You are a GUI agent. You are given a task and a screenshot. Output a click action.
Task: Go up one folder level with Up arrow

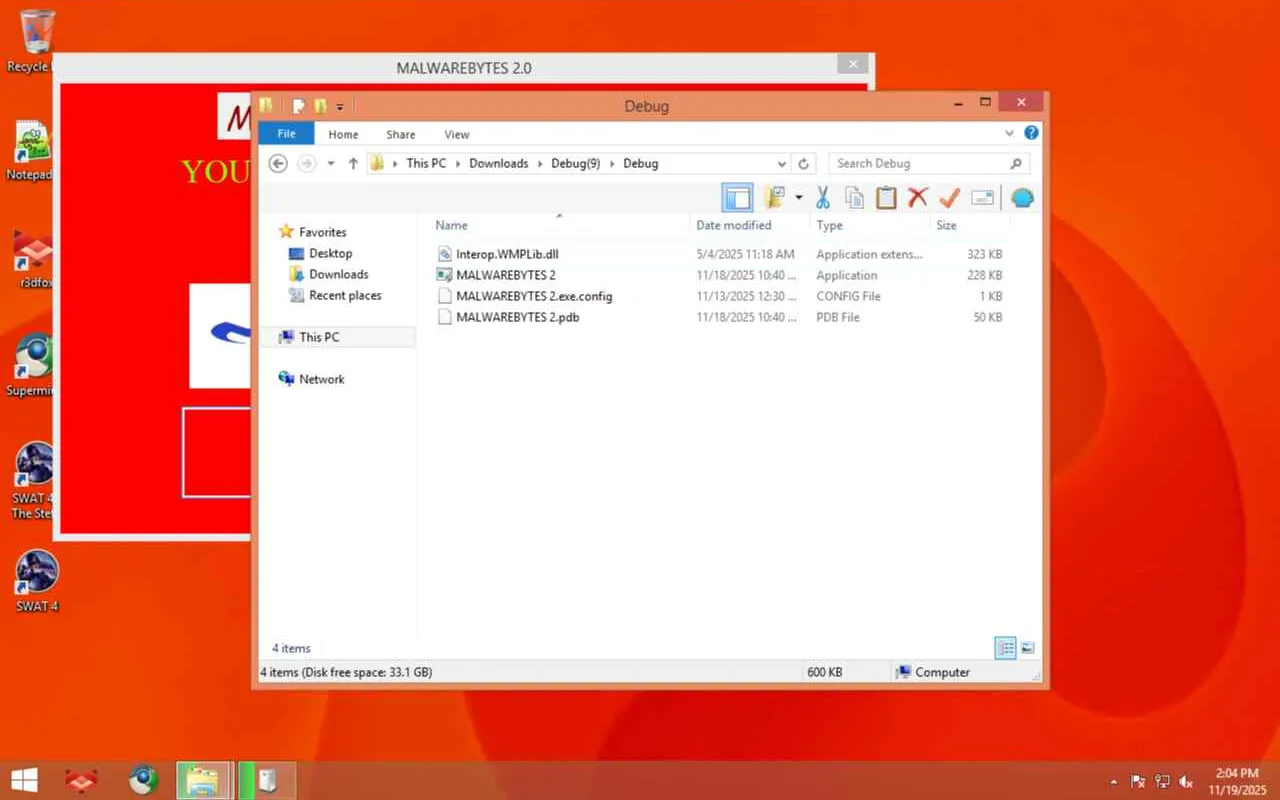click(x=353, y=163)
